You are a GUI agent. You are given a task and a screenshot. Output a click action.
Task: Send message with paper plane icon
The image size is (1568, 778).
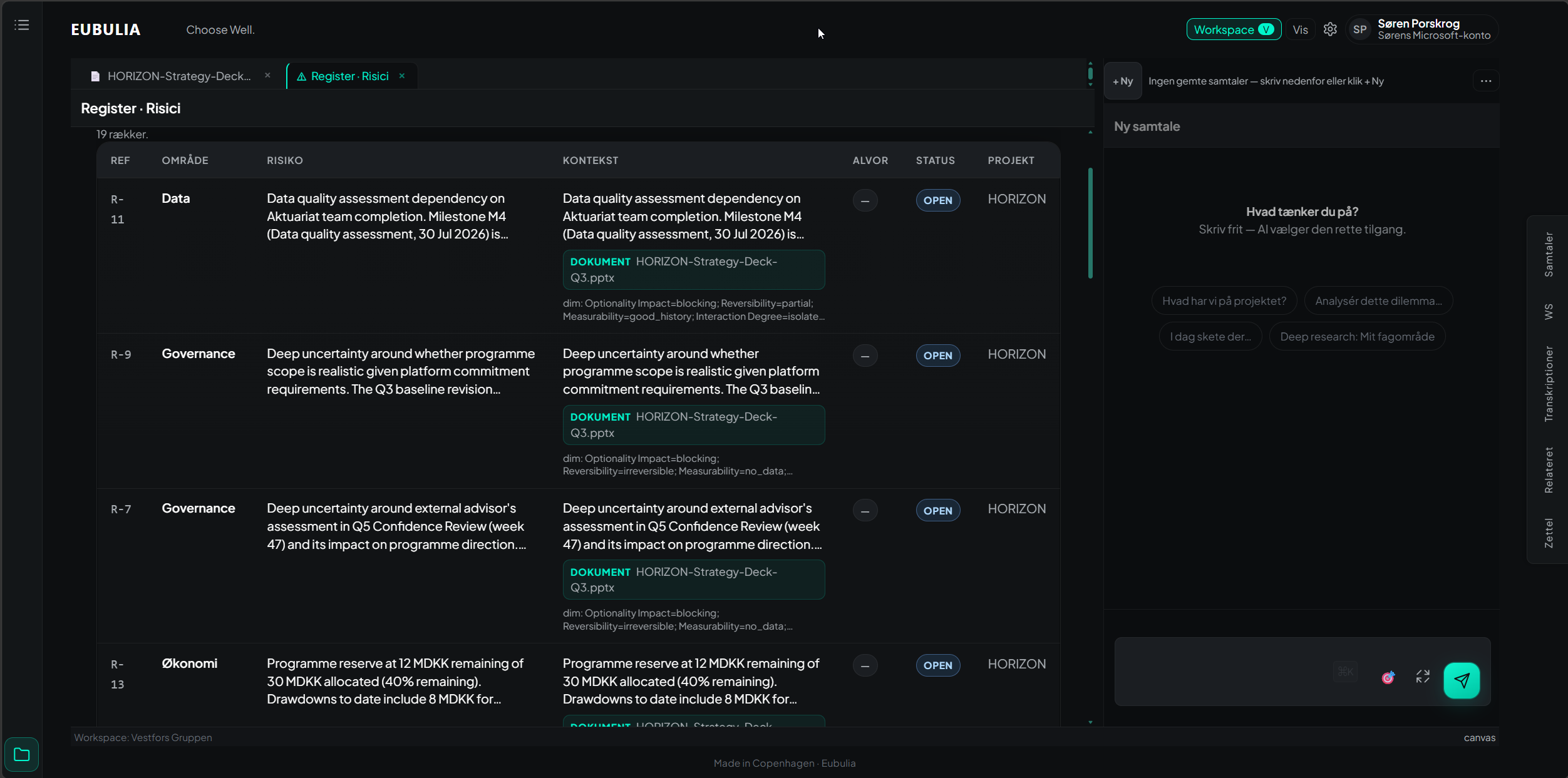(1462, 680)
